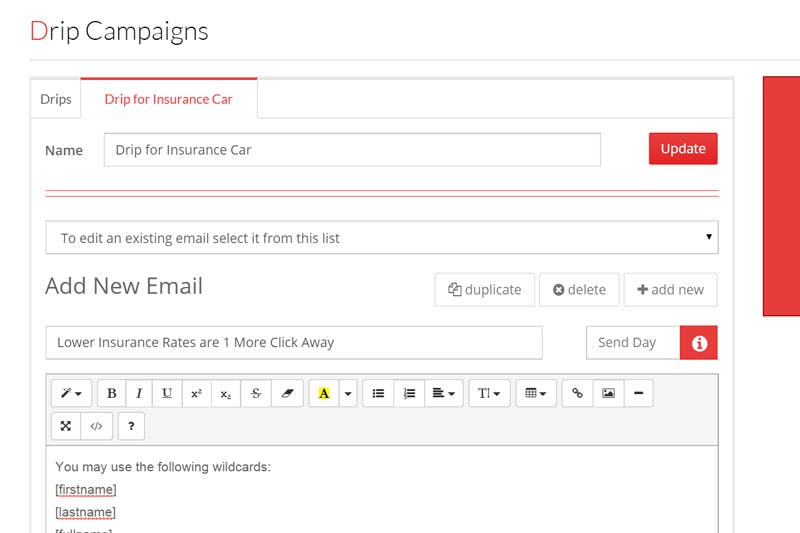Viewport: 800px width, 533px height.
Task: Expand the text color options arrow
Action: (348, 393)
